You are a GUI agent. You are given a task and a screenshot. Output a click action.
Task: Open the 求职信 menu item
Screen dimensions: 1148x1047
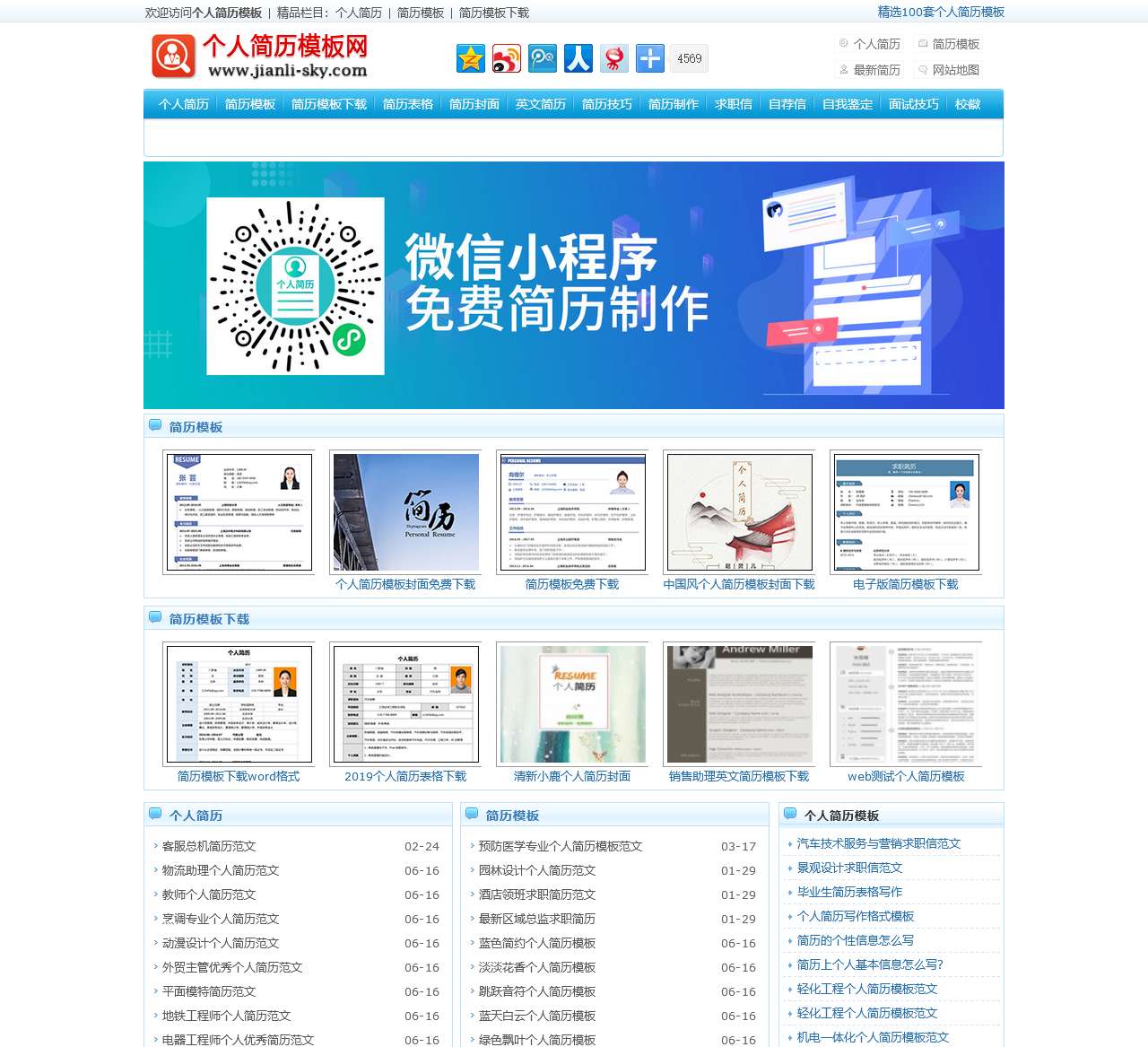732,104
